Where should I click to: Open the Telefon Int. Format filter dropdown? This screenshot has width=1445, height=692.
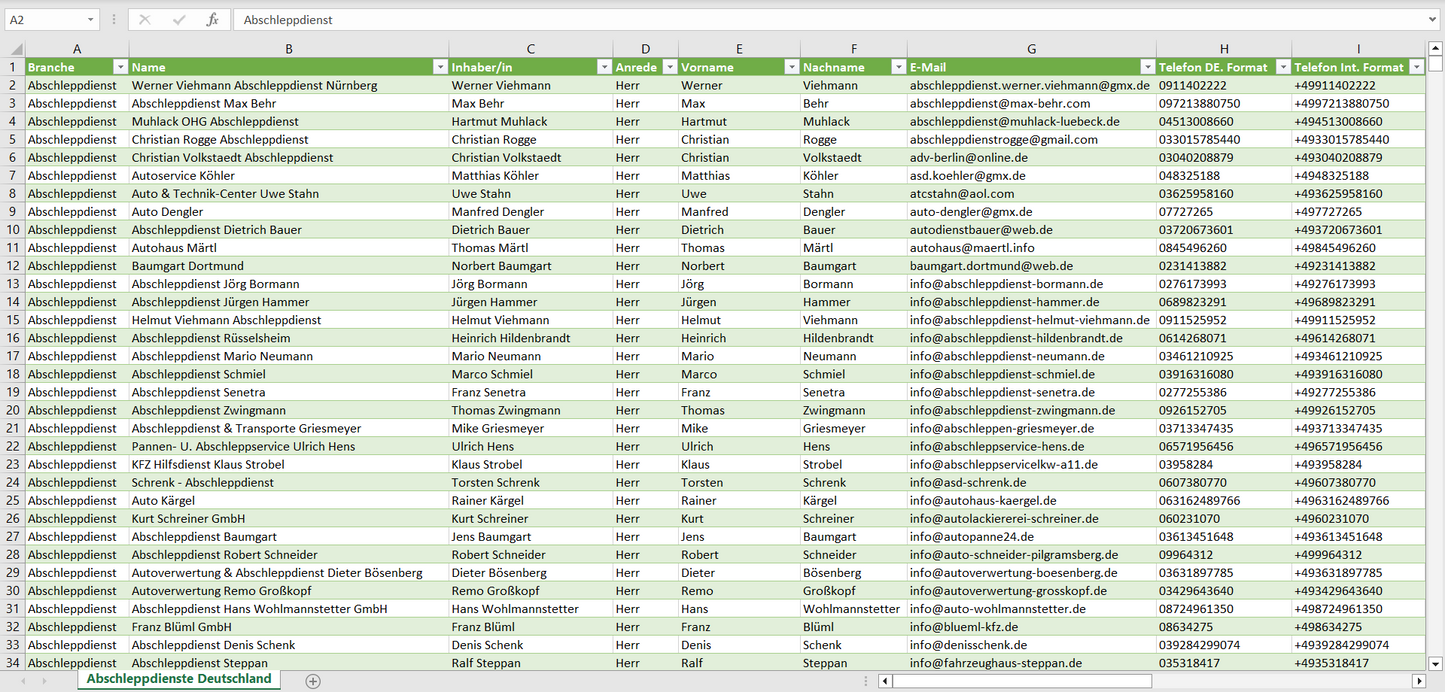tap(1416, 67)
